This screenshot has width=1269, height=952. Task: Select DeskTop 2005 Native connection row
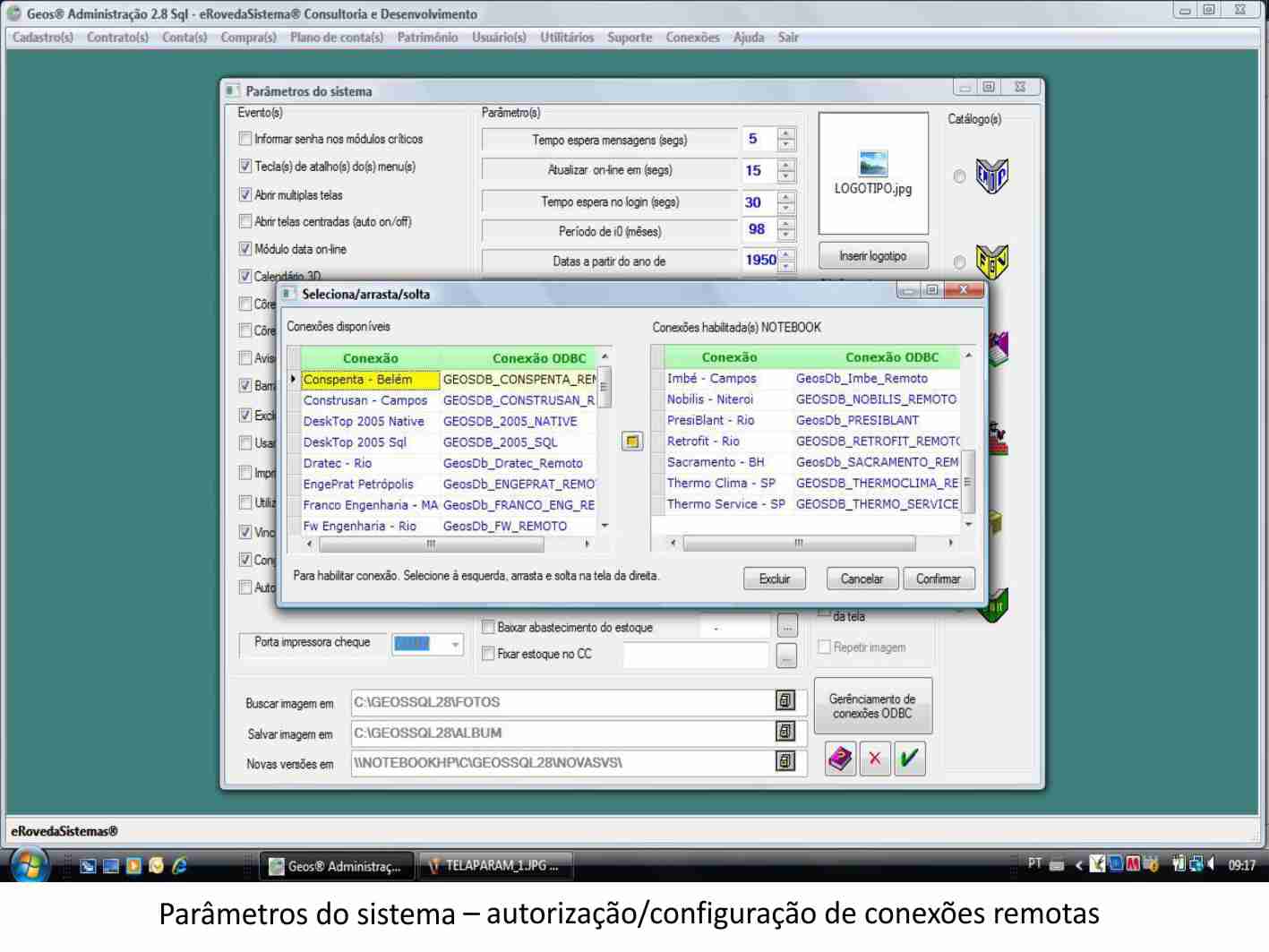(x=449, y=421)
